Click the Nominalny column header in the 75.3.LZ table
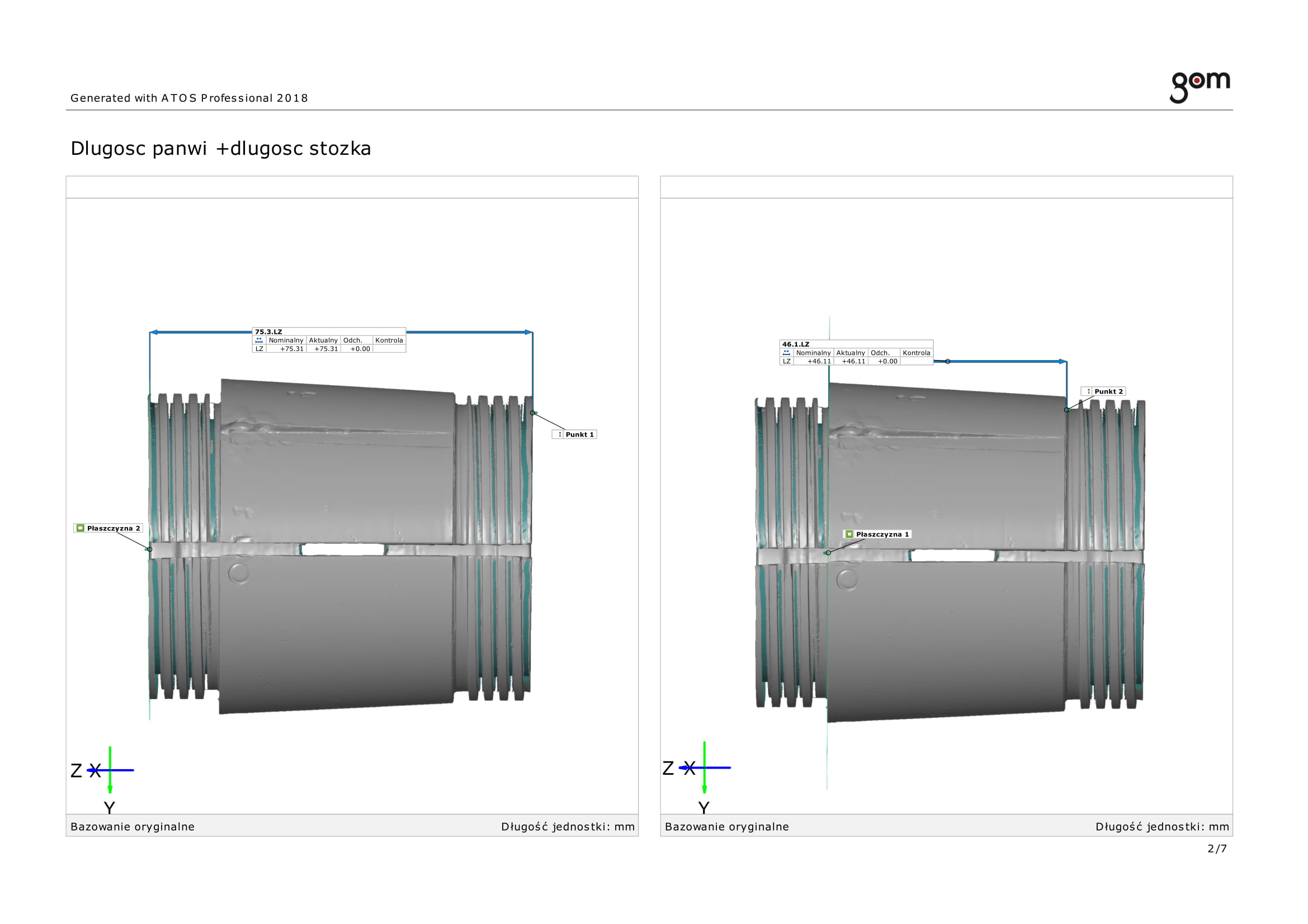This screenshot has height=924, width=1308. tap(286, 340)
